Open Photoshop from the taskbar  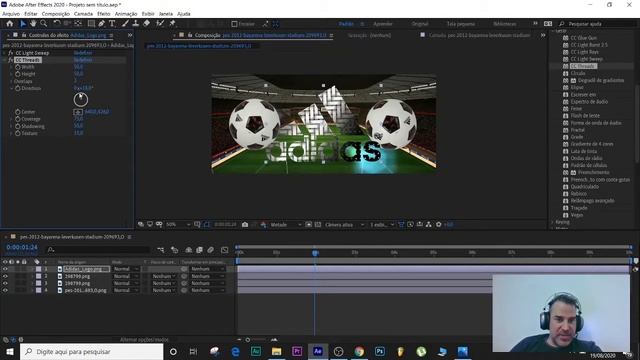pos(380,351)
